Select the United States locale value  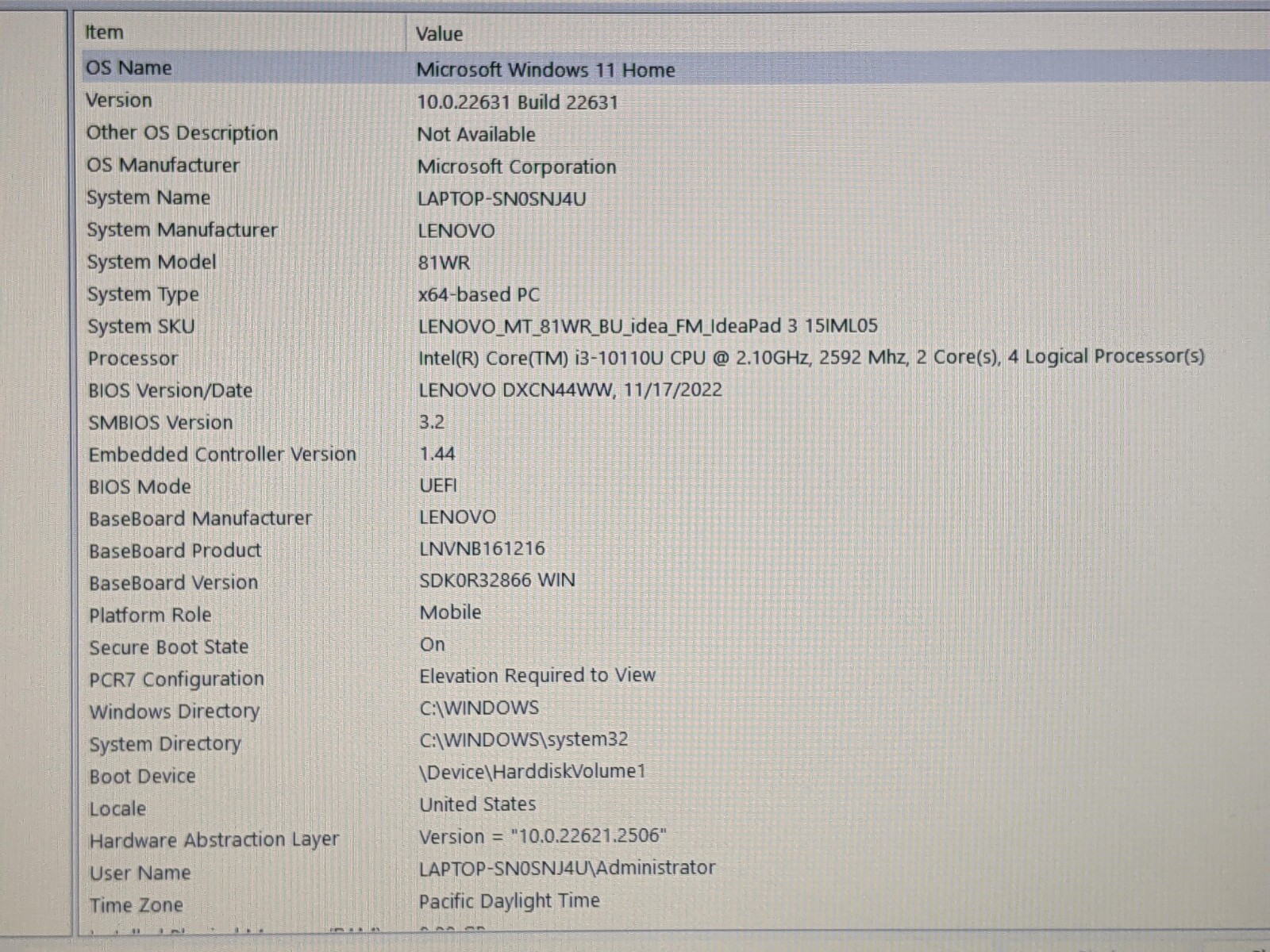tap(478, 804)
